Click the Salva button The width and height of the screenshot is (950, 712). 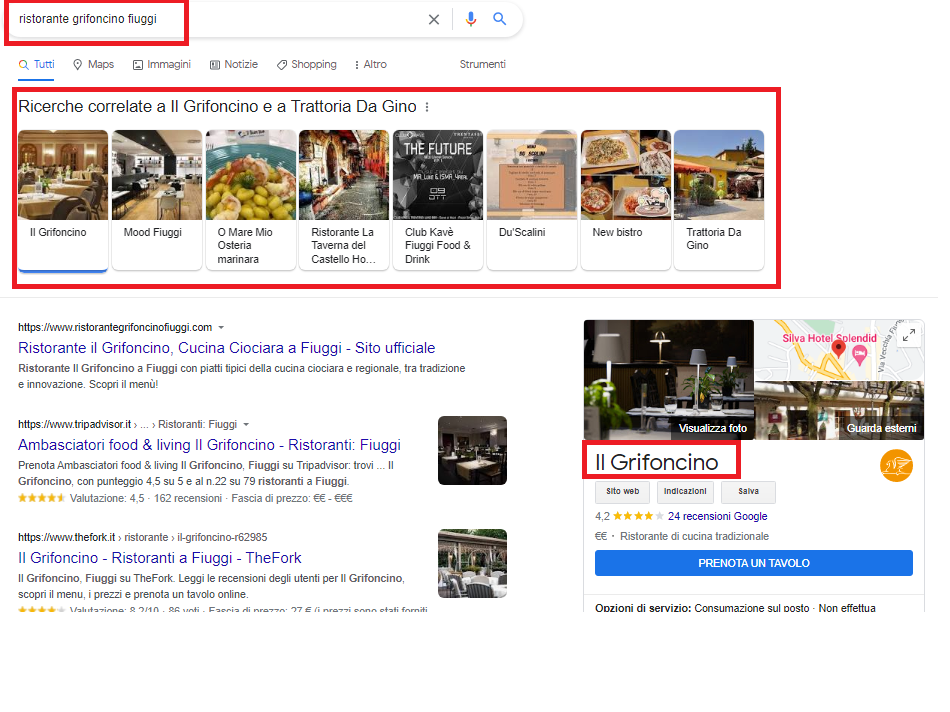(x=748, y=491)
